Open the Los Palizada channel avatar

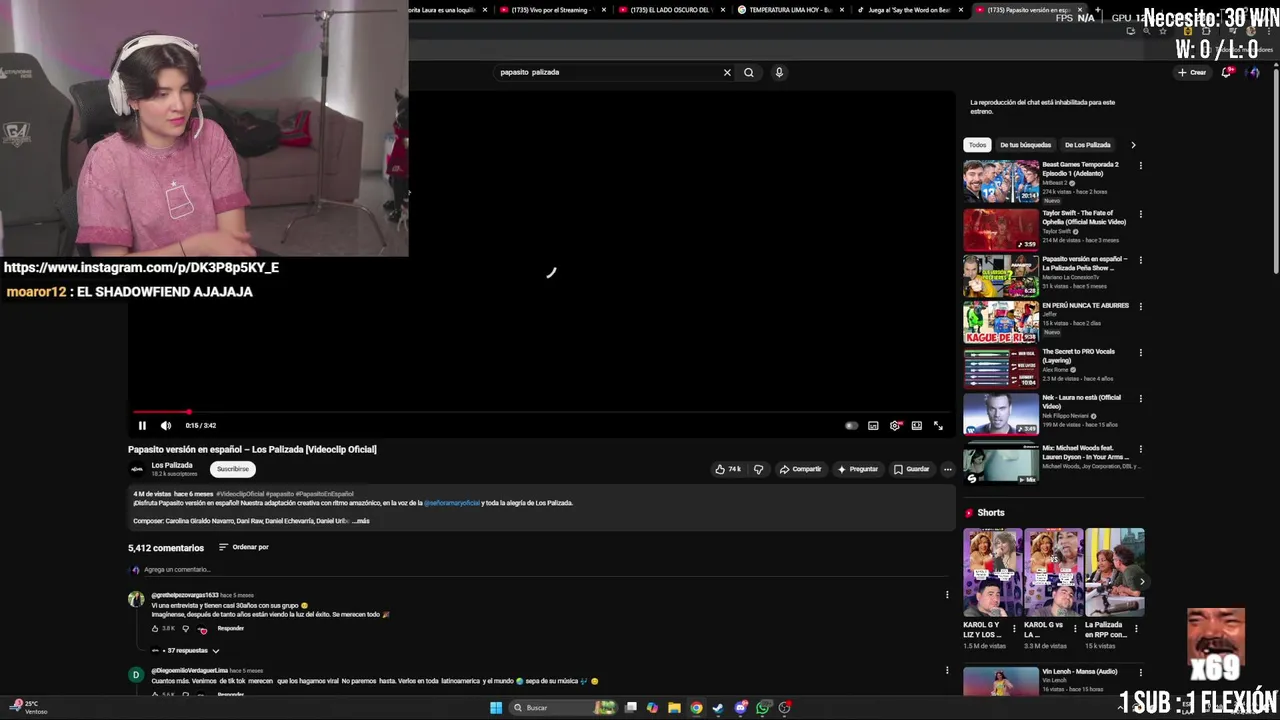pyautogui.click(x=136, y=469)
